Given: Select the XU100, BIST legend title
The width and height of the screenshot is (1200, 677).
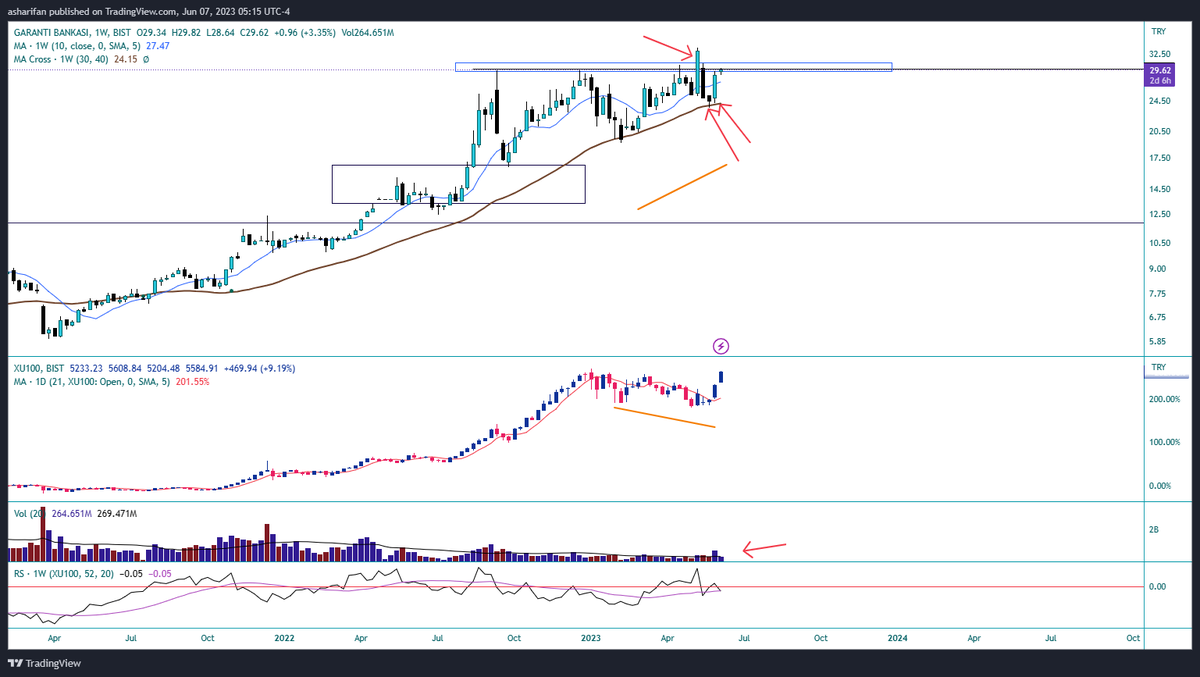Looking at the screenshot, I should pos(37,368).
